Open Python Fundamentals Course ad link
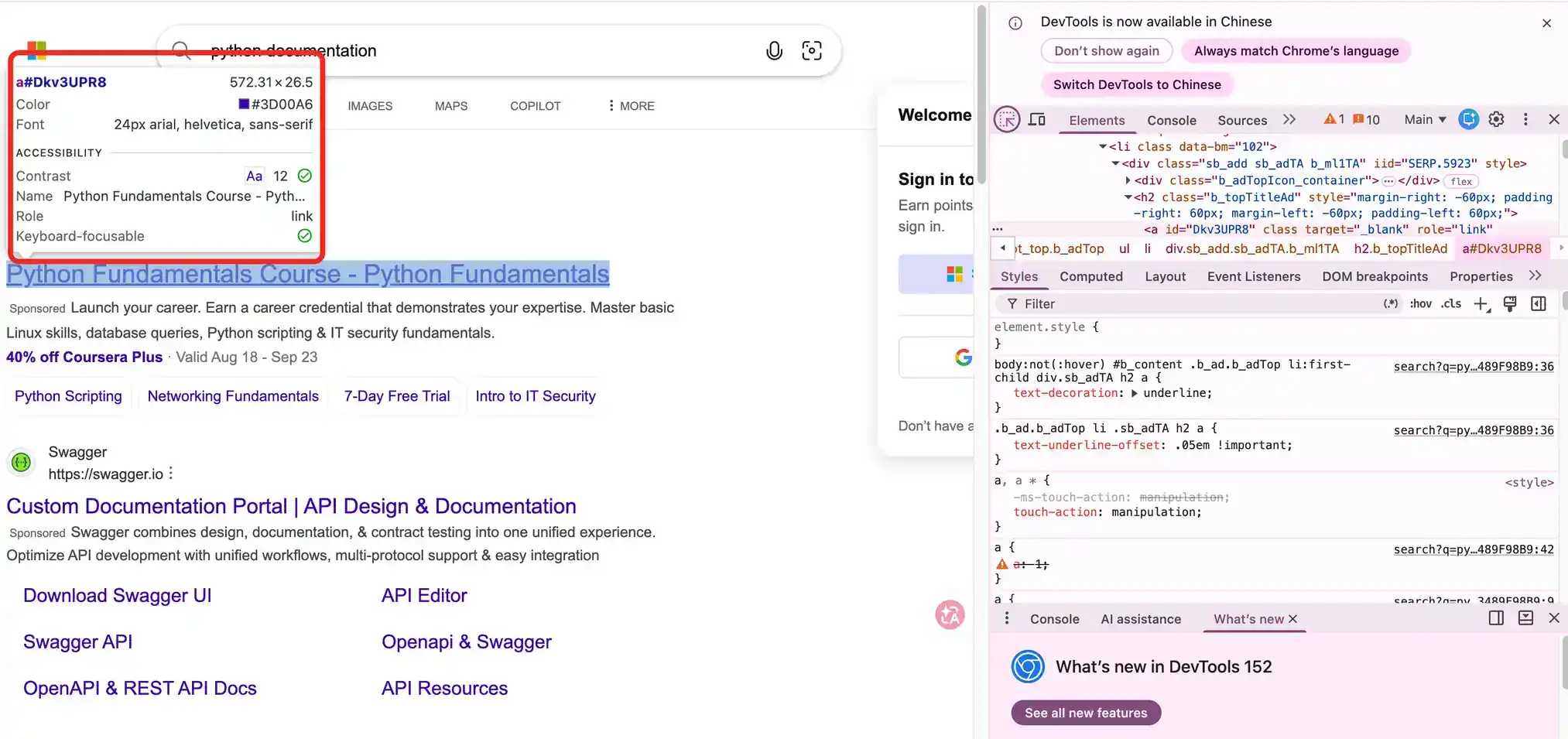1568x739 pixels. click(x=308, y=274)
